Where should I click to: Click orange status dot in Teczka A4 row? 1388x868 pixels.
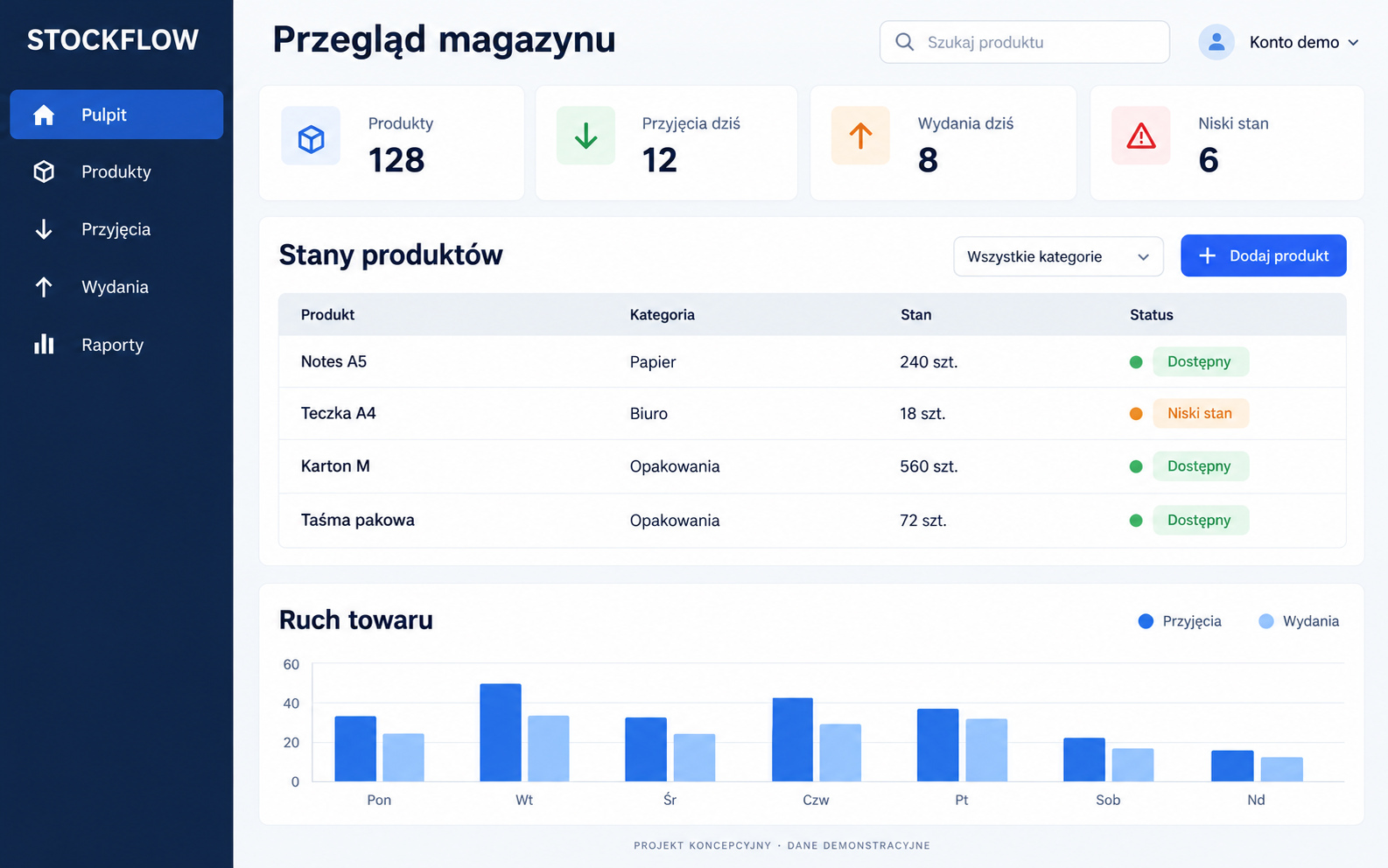[x=1136, y=414]
